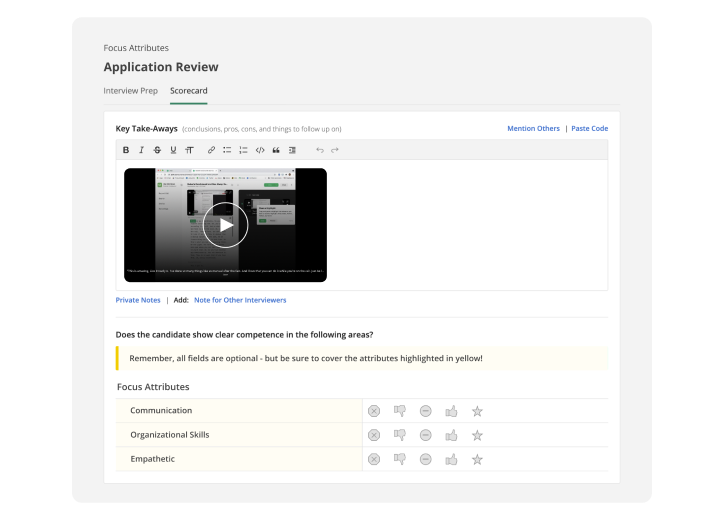724x520 pixels.
Task: Insert a numbered list
Action: coord(243,150)
